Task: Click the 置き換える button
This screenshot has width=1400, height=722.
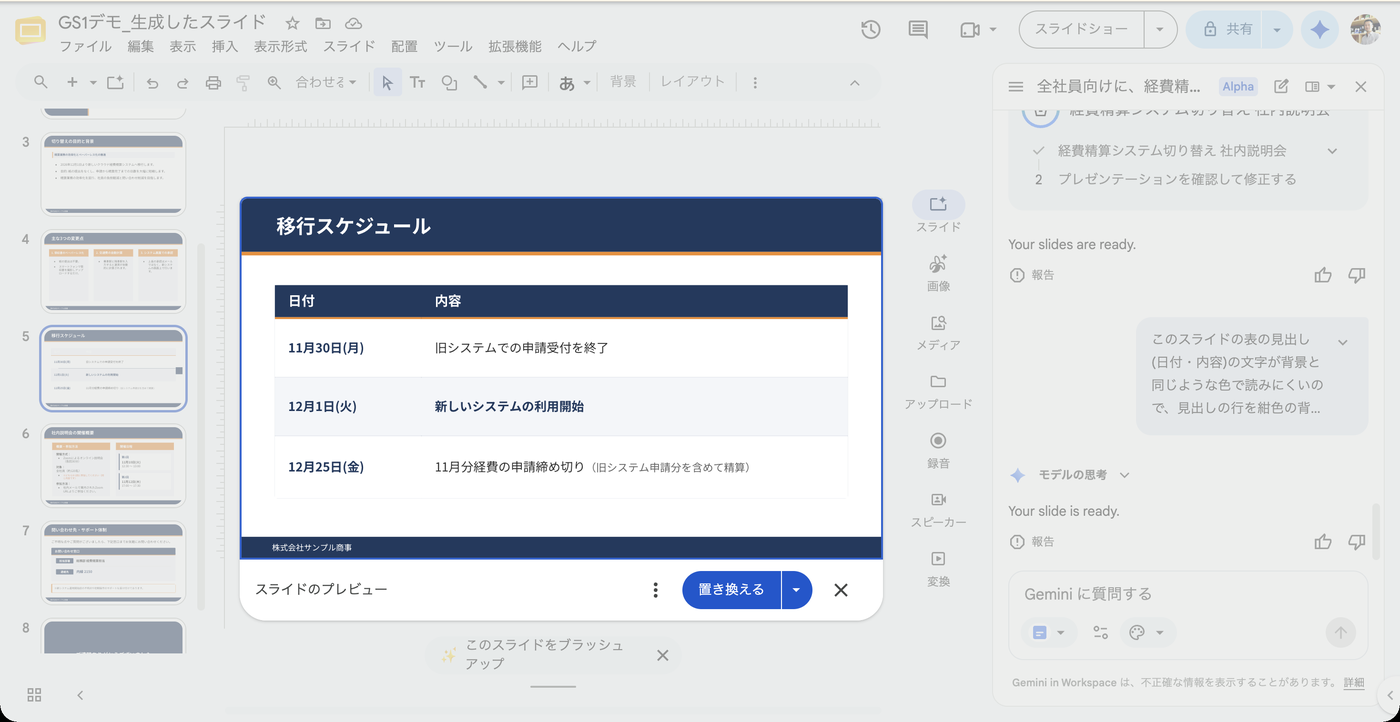Action: click(x=731, y=590)
